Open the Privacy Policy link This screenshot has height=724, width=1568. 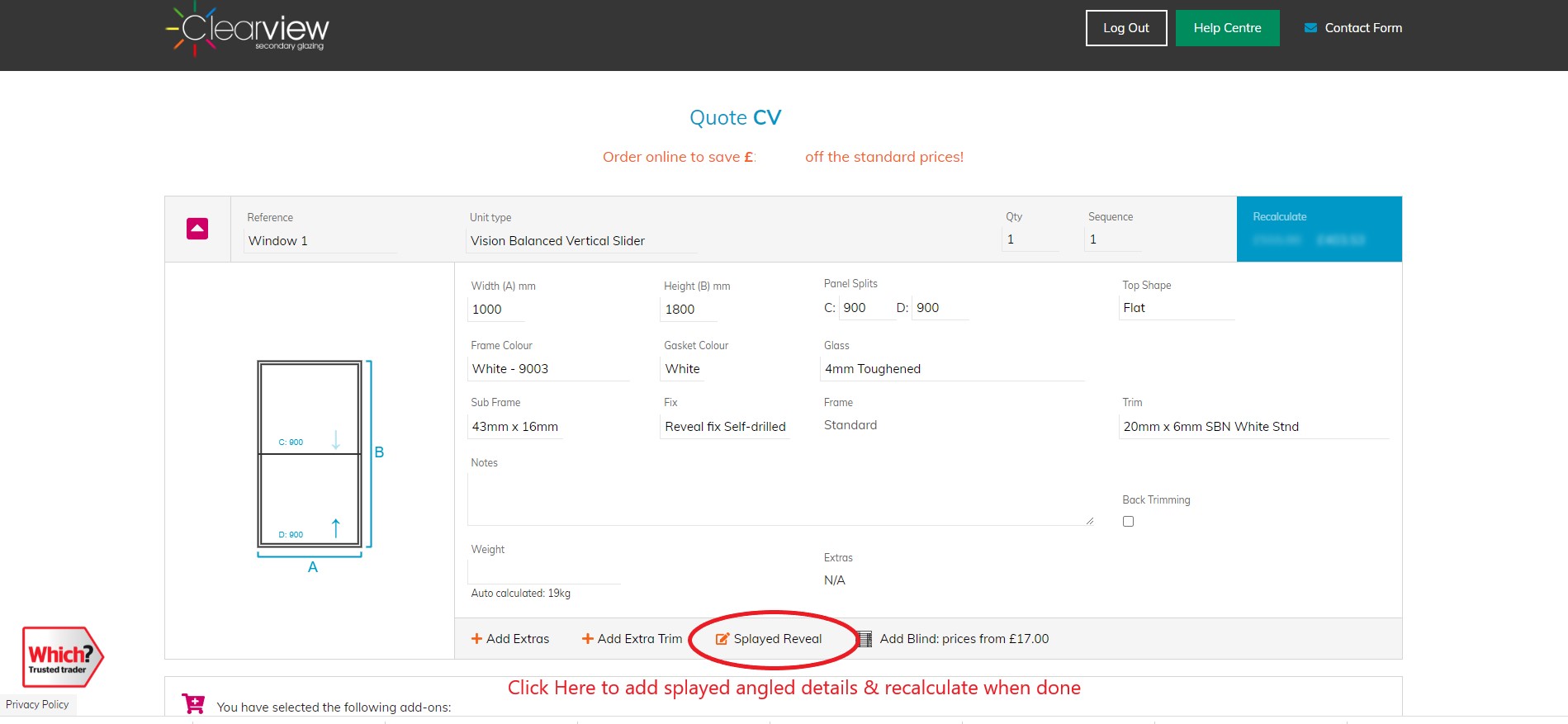(x=37, y=704)
